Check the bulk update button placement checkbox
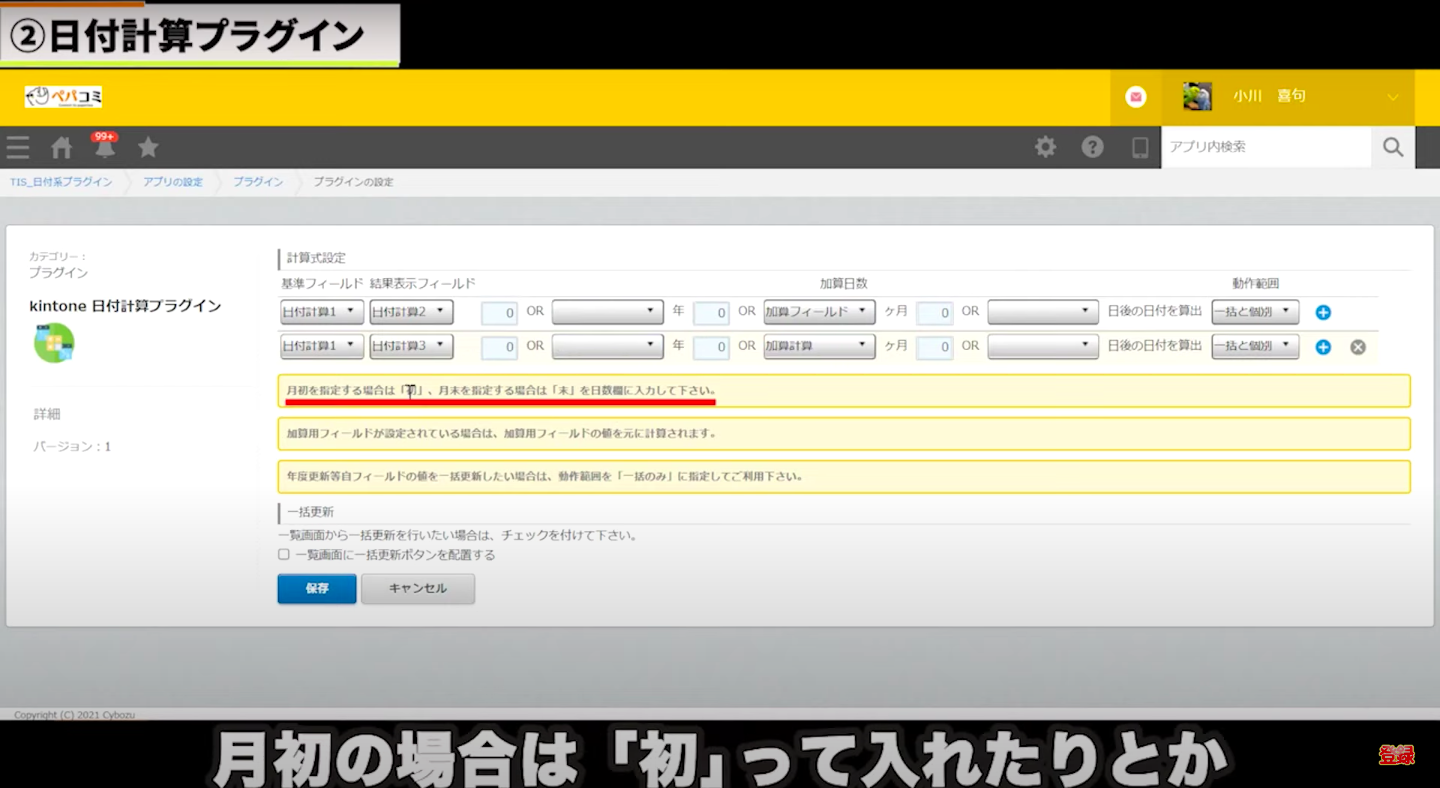Viewport: 1440px width, 788px height. click(284, 554)
